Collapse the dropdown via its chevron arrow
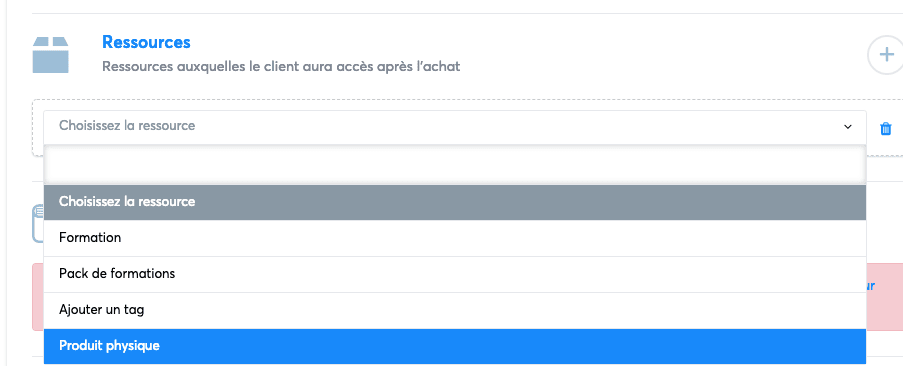Viewport: 903px width, 366px height. [847, 127]
